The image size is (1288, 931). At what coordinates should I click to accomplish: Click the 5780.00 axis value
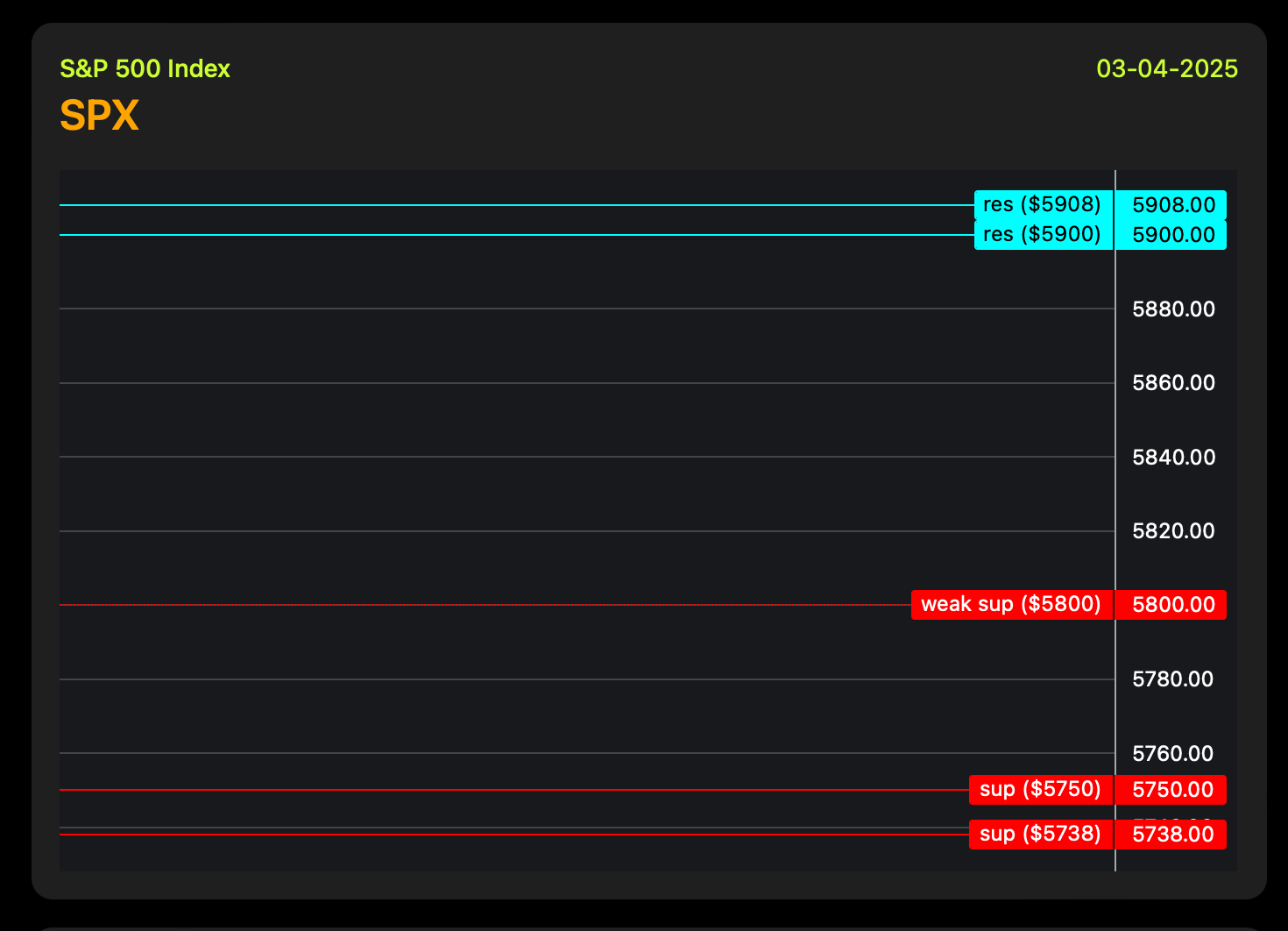[1173, 679]
